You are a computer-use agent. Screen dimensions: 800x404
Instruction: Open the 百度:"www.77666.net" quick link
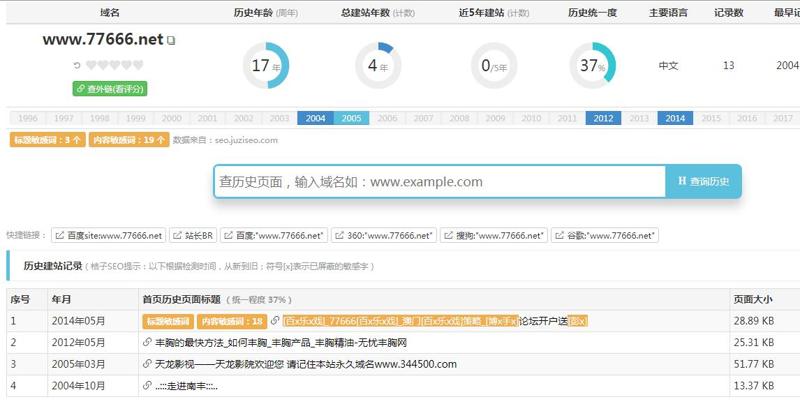(274, 235)
